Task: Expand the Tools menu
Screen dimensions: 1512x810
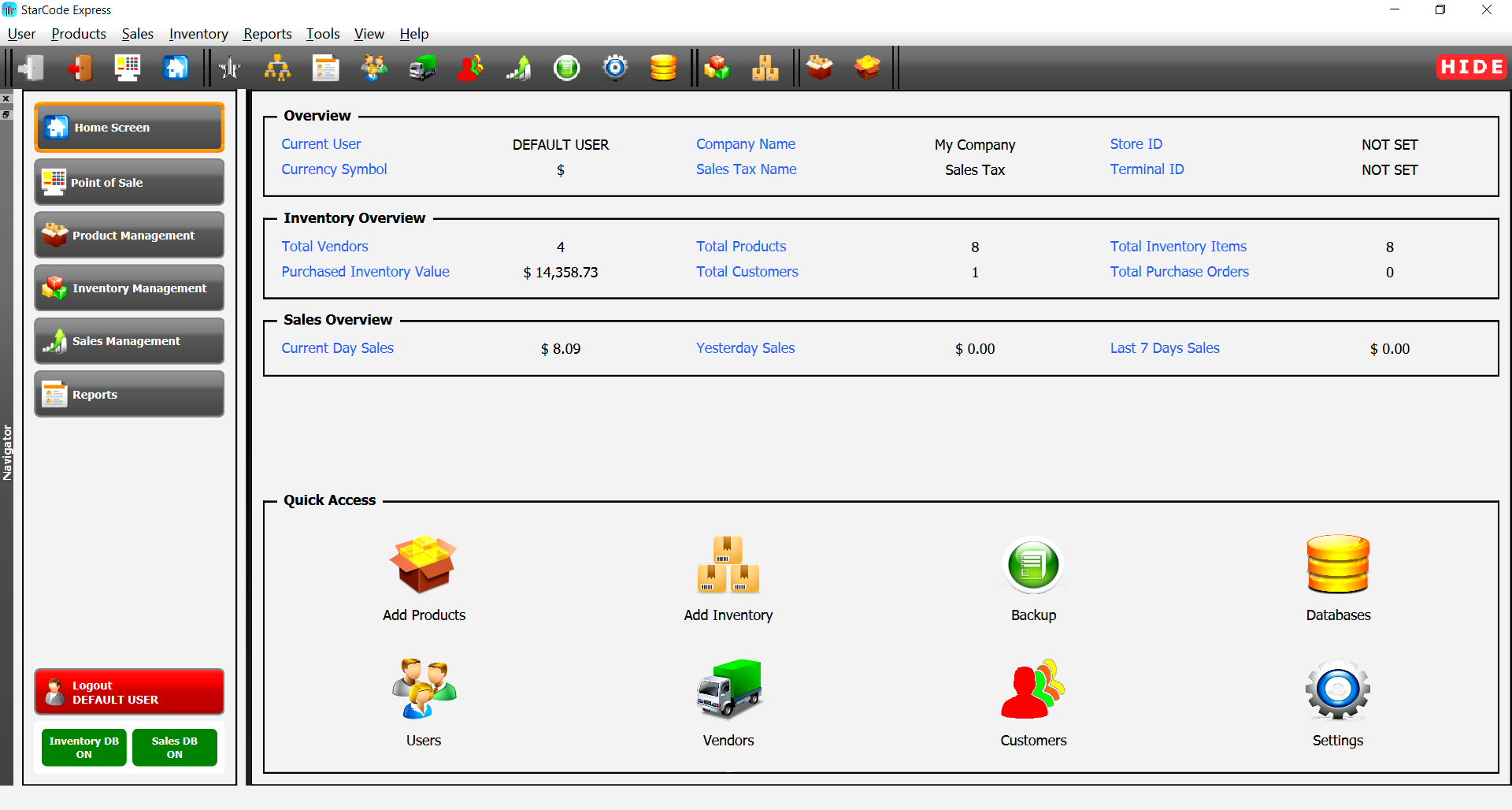Action: pyautogui.click(x=323, y=34)
